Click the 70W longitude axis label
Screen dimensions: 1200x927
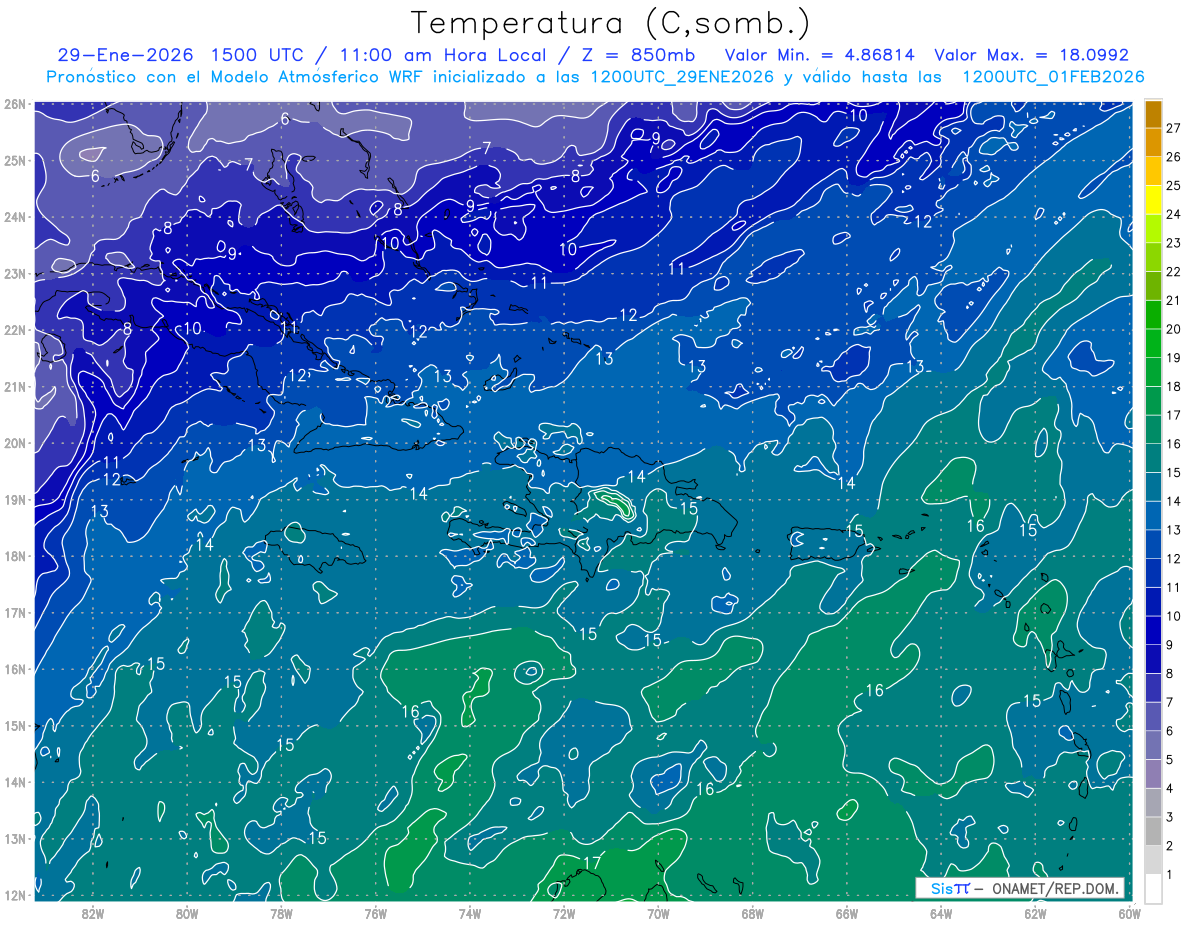[658, 914]
